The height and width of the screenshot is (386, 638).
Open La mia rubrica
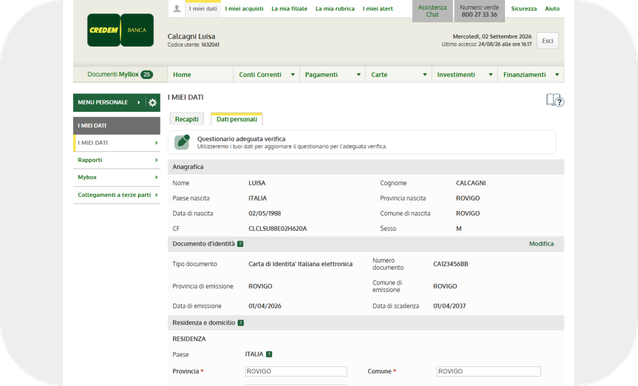click(x=335, y=9)
